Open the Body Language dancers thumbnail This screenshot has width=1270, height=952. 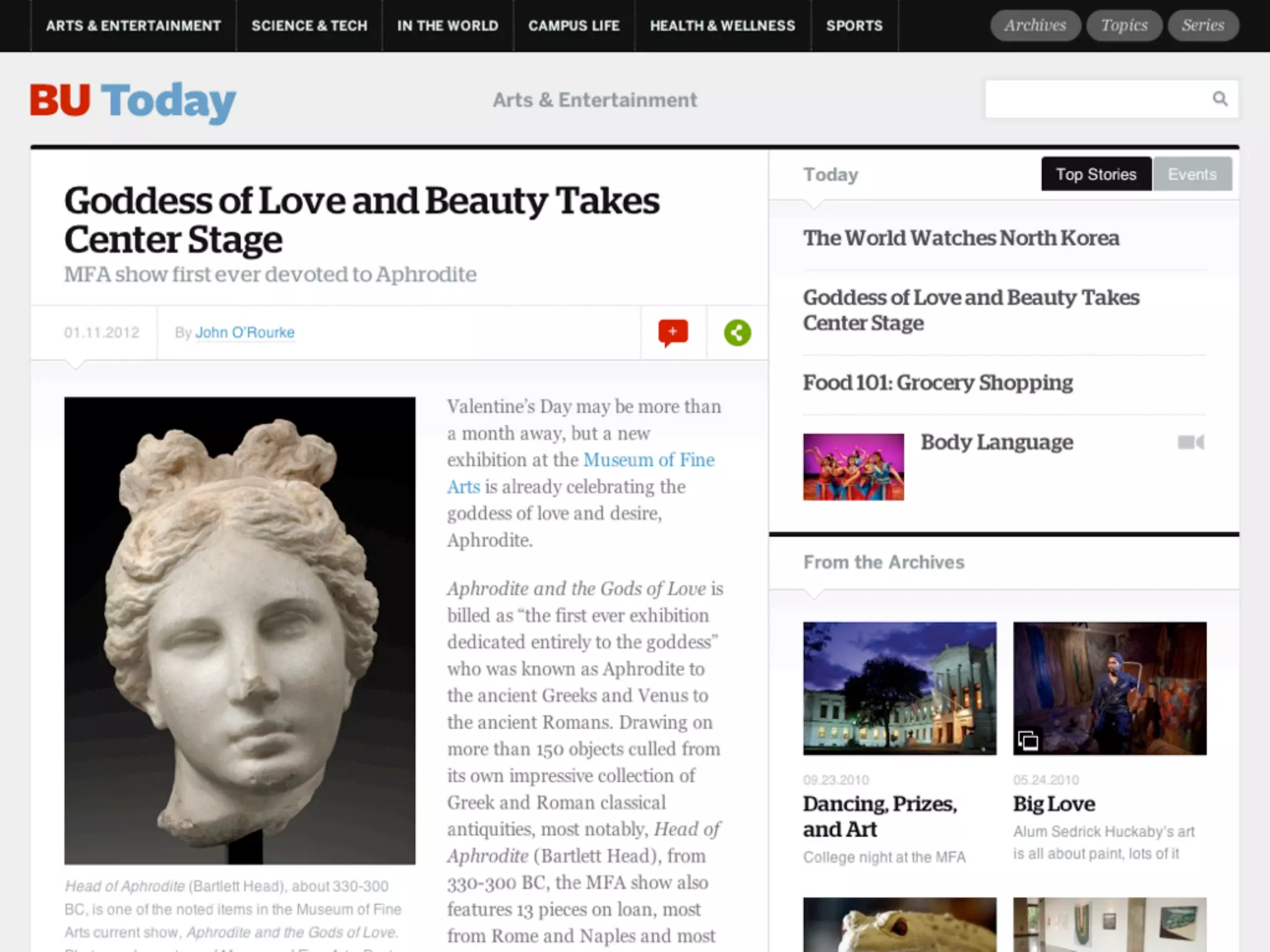(853, 467)
